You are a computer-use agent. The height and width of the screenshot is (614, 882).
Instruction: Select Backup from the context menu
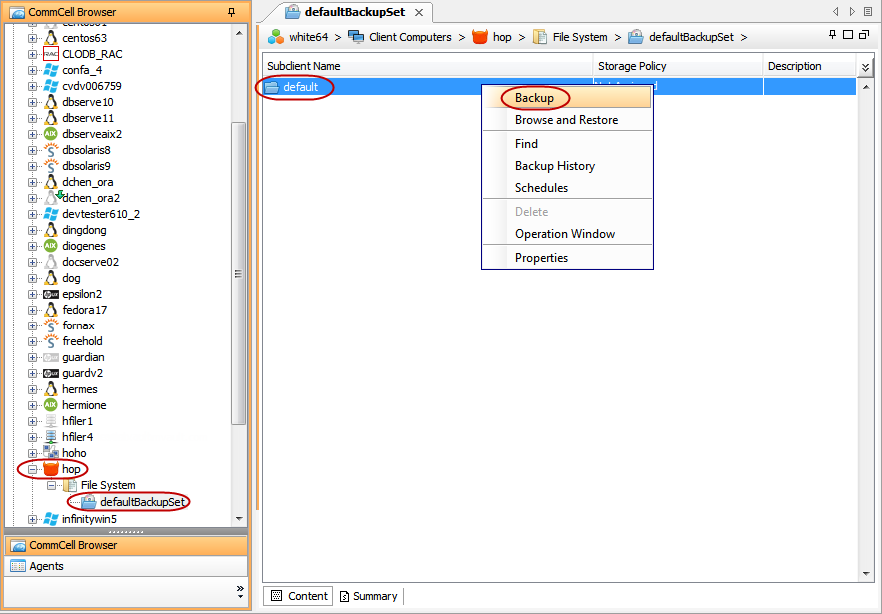point(535,98)
